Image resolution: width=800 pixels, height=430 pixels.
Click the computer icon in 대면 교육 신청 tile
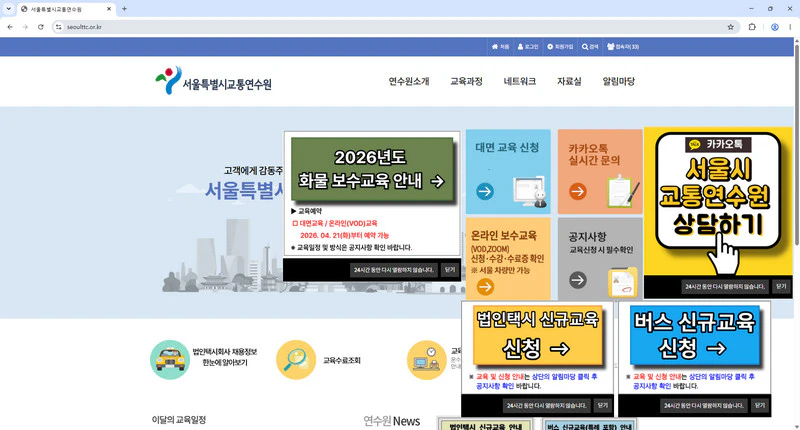[530, 191]
